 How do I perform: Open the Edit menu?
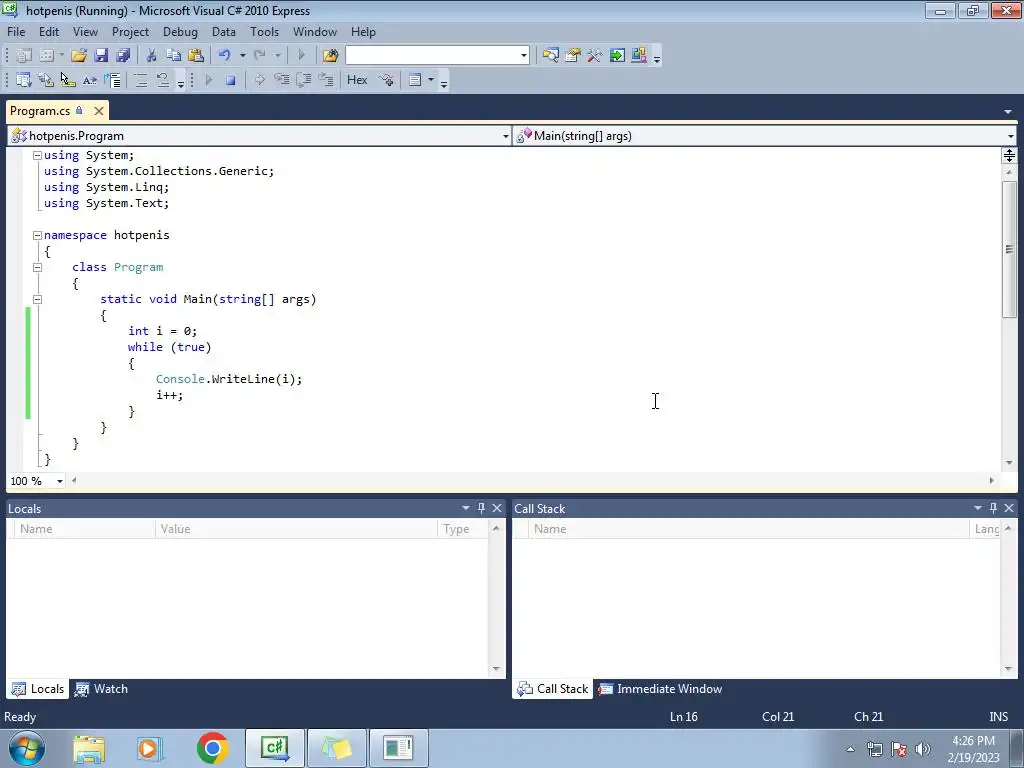49,32
